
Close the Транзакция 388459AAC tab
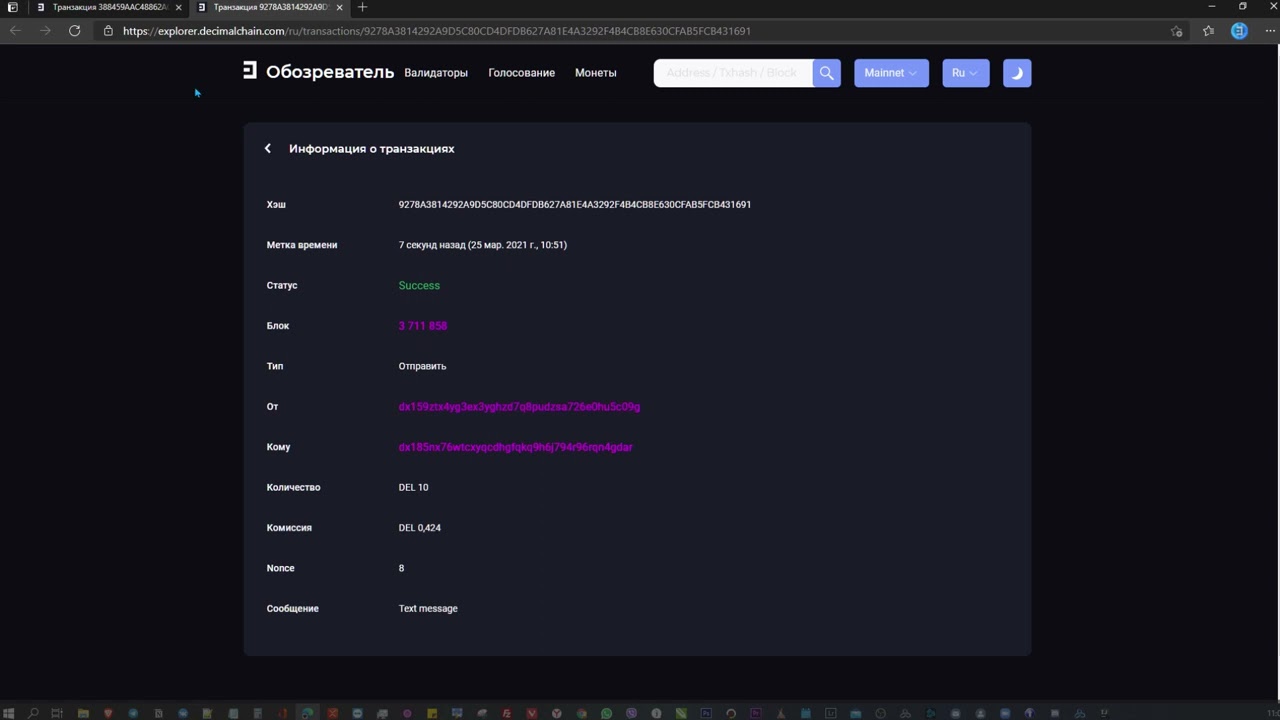178,7
